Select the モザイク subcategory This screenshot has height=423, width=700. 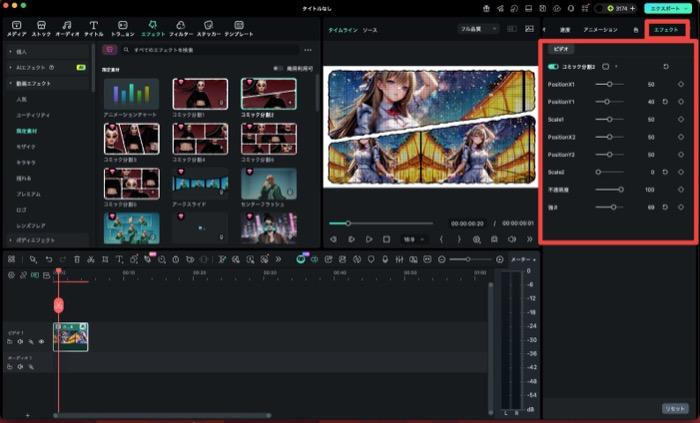pyautogui.click(x=25, y=147)
